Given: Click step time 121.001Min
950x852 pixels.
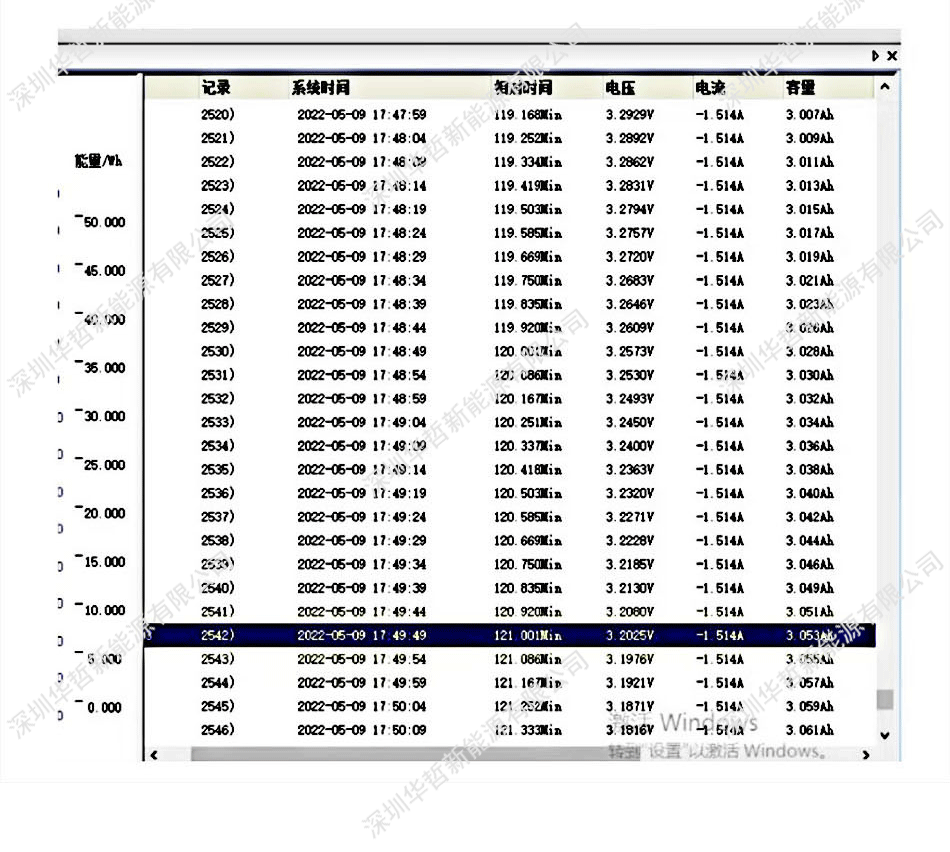Looking at the screenshot, I should [528, 635].
